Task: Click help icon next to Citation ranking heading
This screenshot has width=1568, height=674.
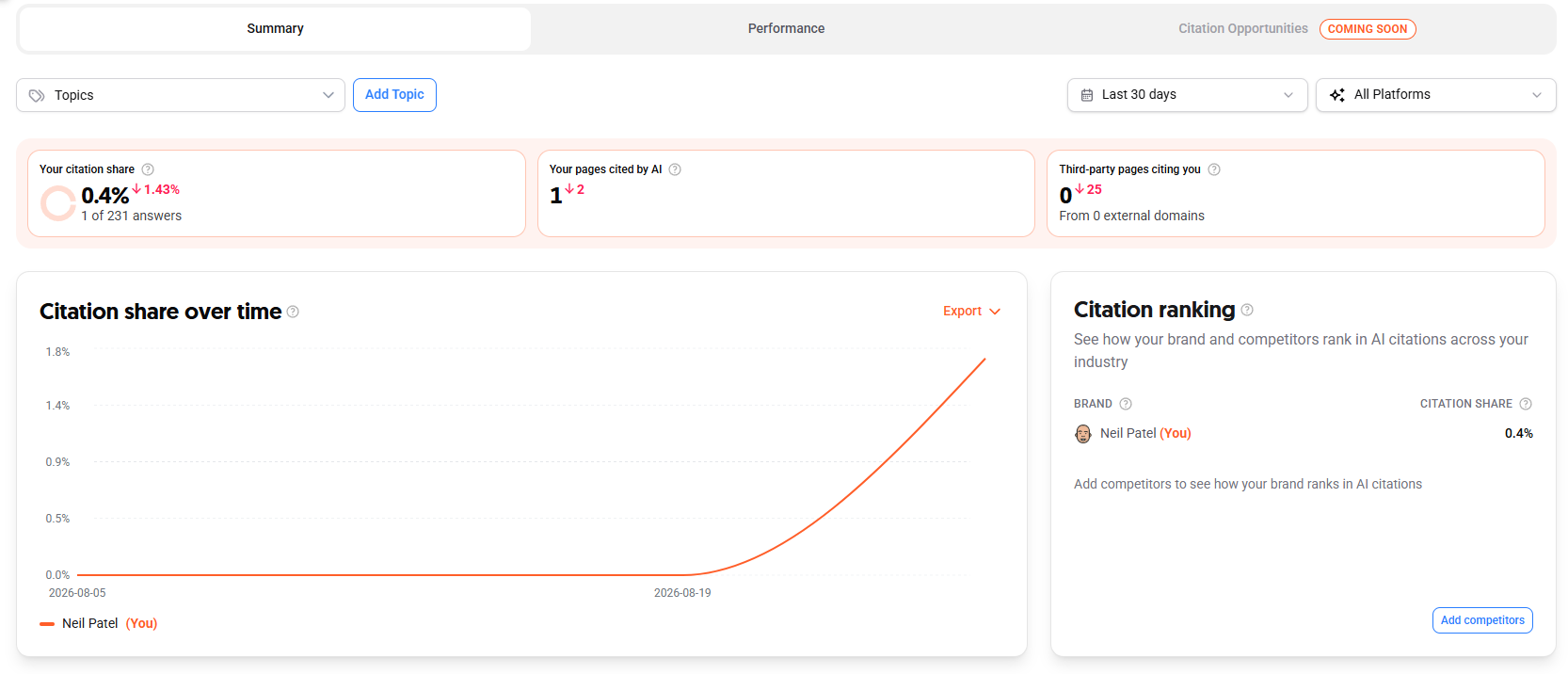Action: coord(1247,310)
